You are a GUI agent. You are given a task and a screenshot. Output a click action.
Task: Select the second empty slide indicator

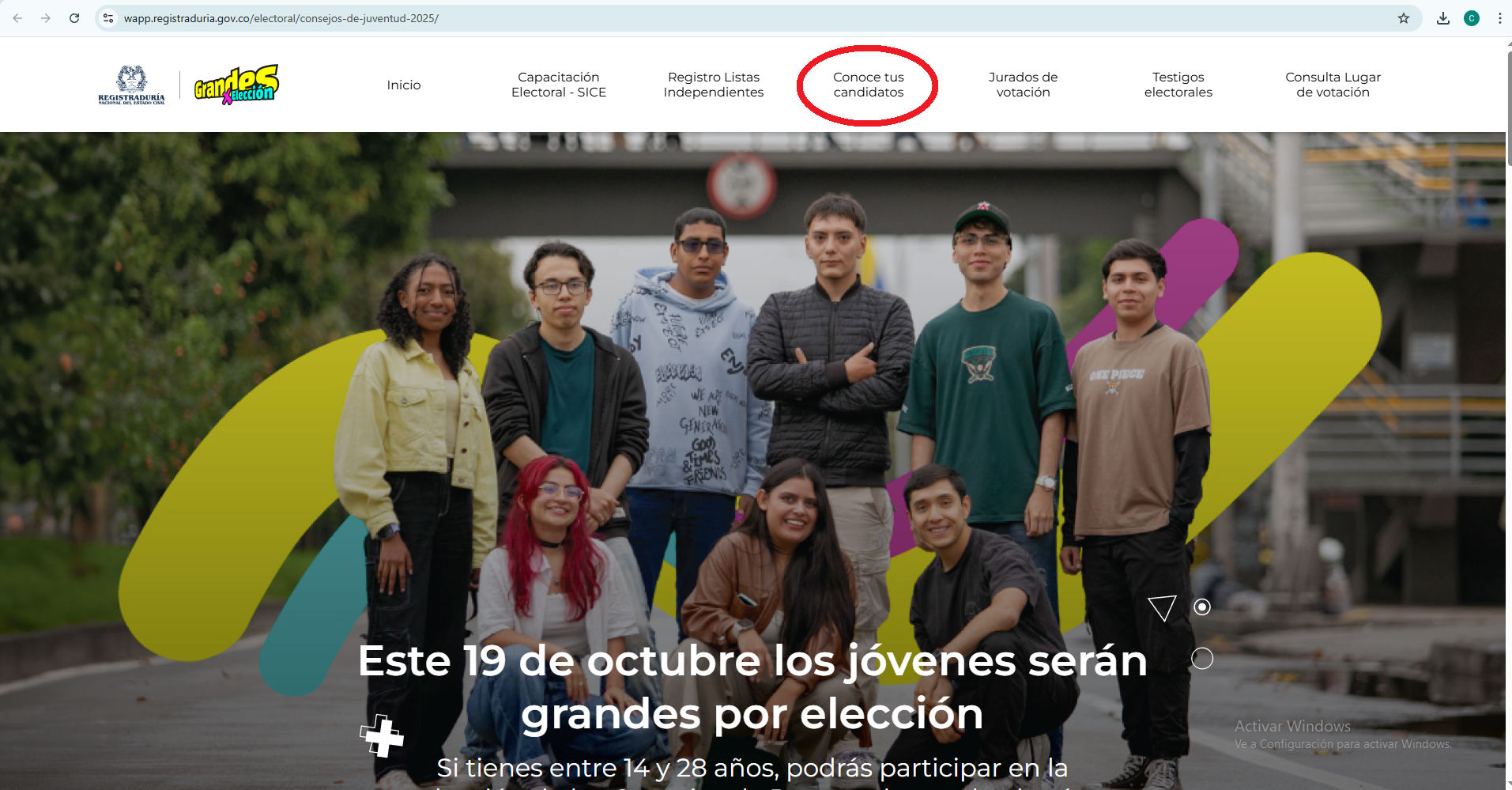1202,658
